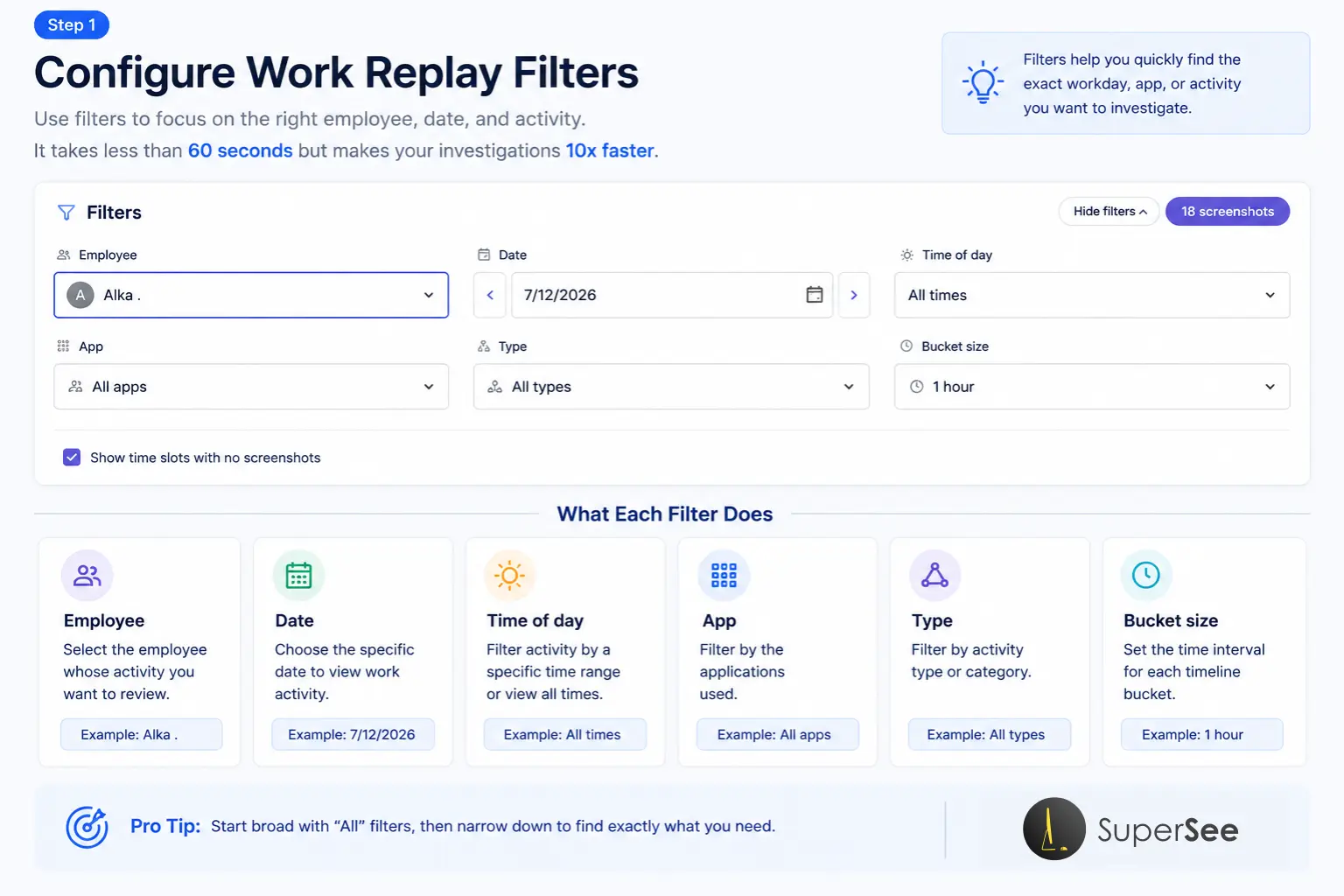
Task: Click the 7/12/2026 date input field
Action: point(672,295)
